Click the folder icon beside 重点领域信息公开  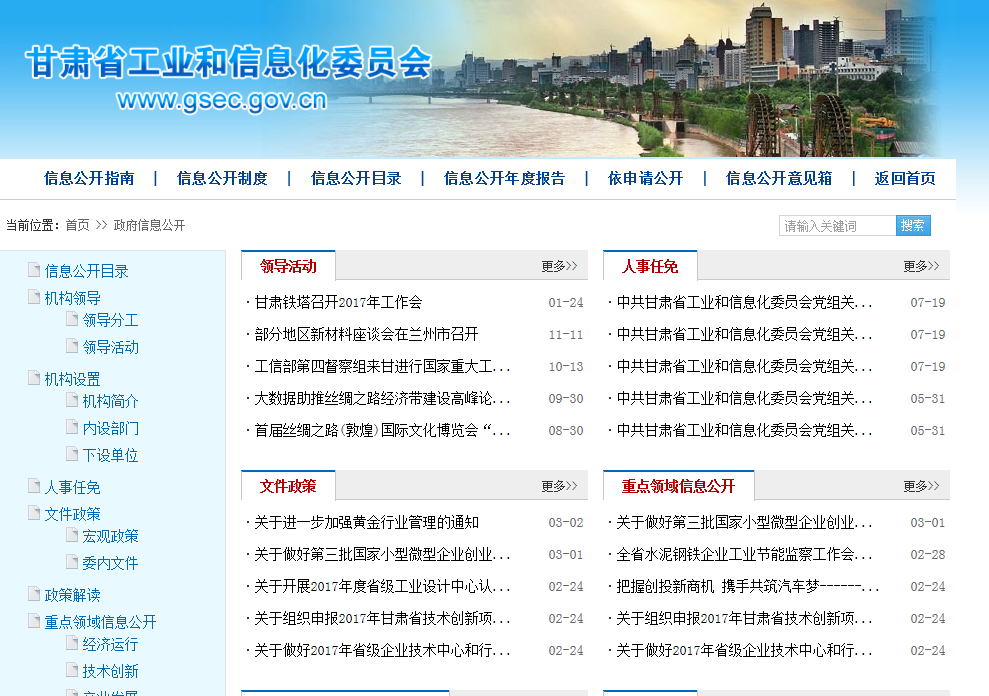(32, 620)
